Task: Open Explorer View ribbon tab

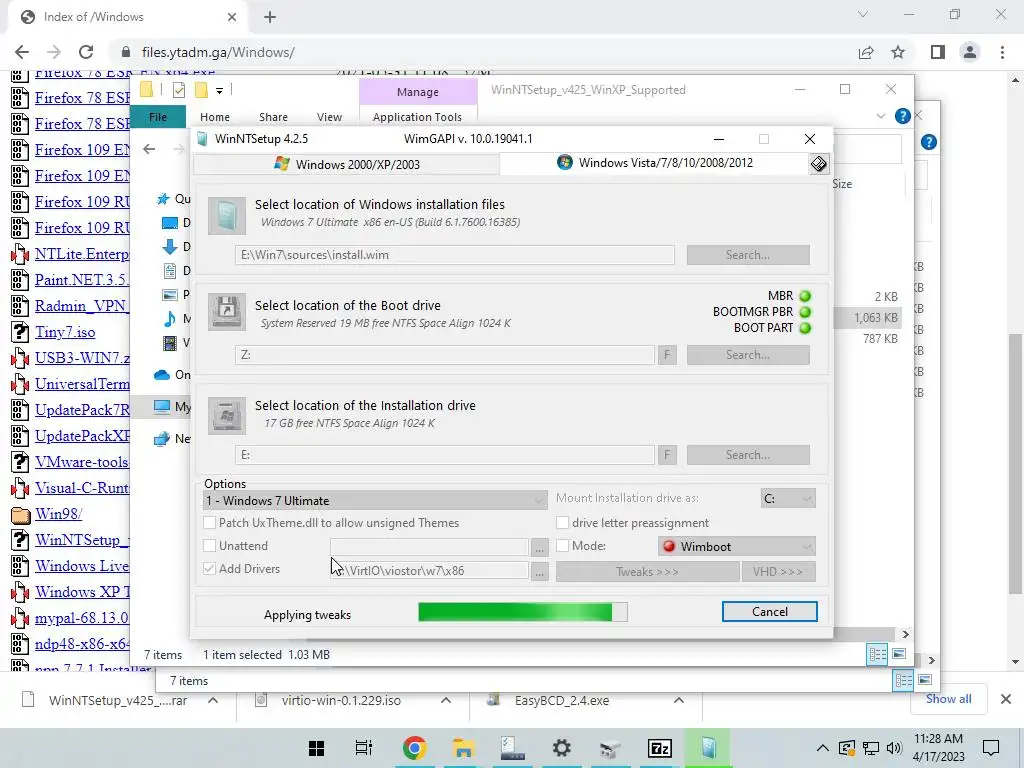Action: tap(329, 117)
